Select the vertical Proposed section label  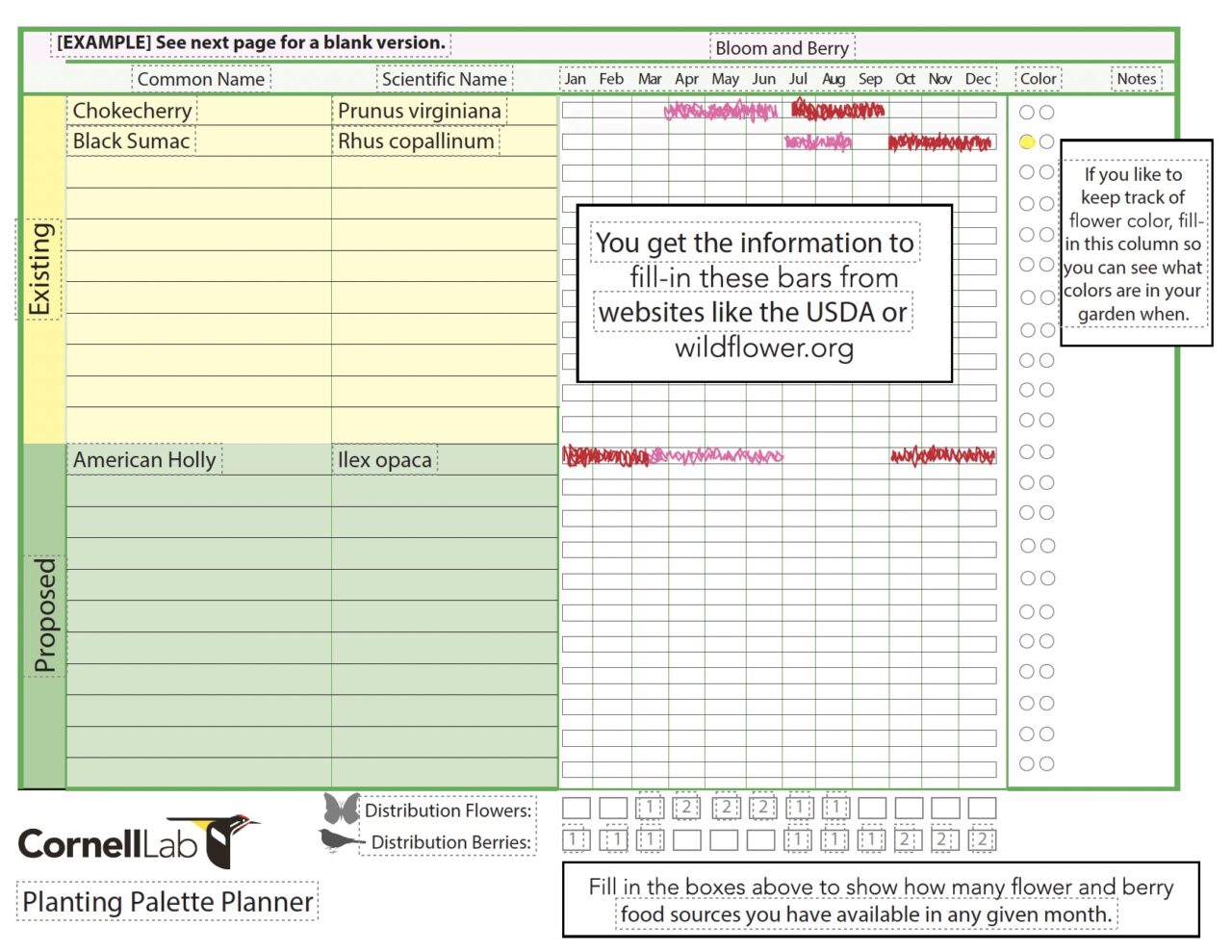coord(44,616)
